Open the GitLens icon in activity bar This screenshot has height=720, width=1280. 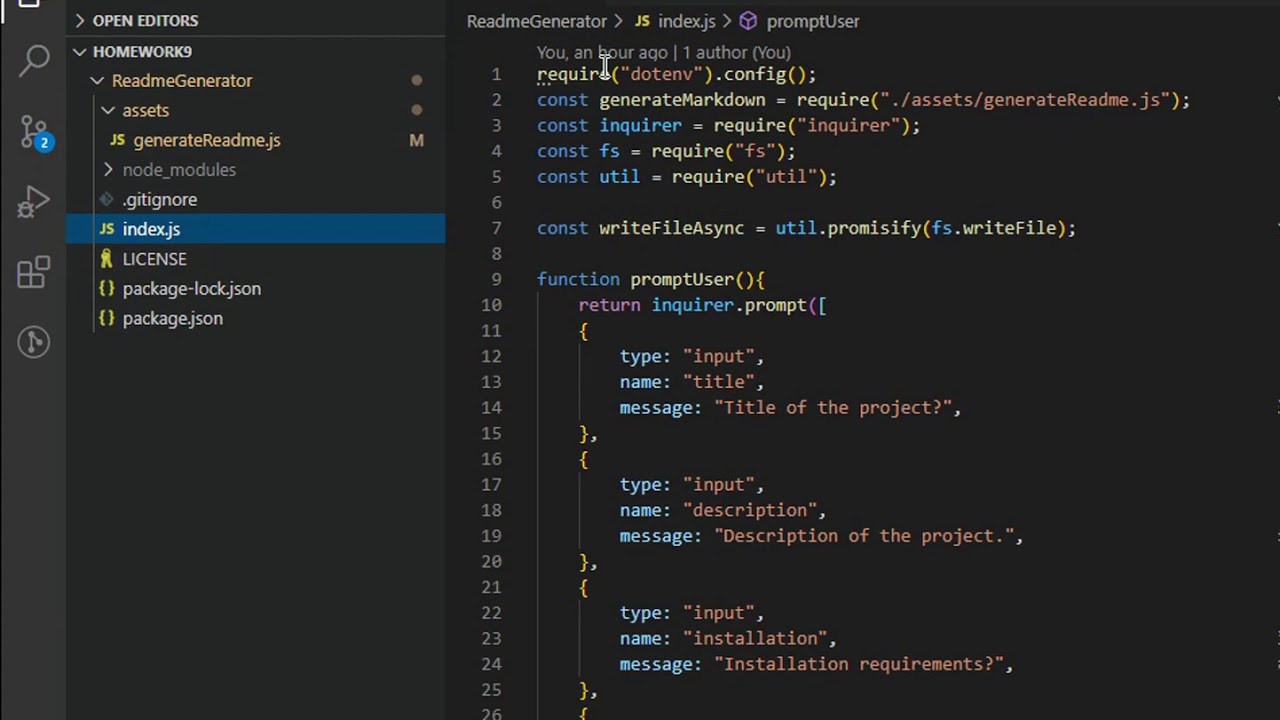[34, 342]
